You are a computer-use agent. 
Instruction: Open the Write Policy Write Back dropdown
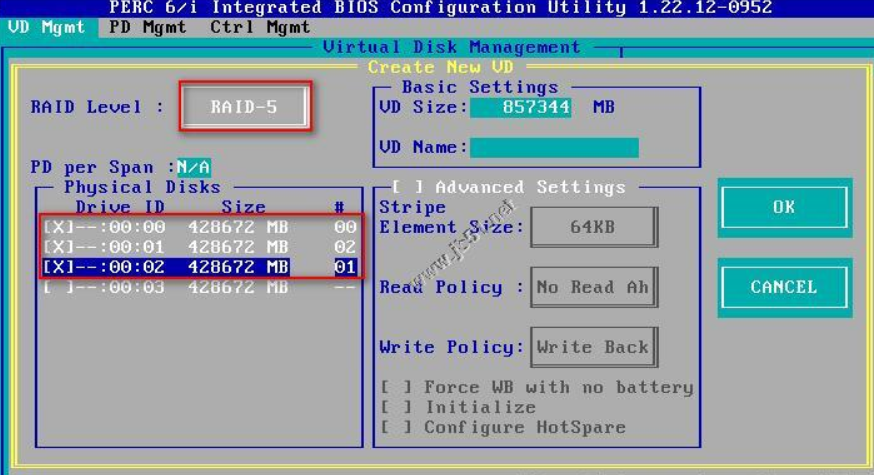(594, 347)
